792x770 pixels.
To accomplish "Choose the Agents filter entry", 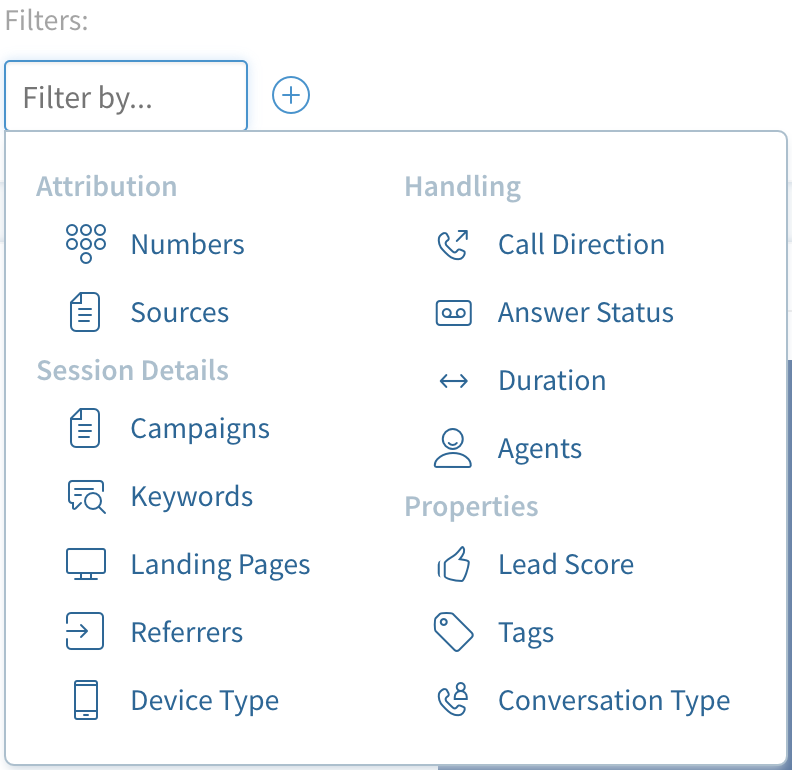I will coord(540,449).
